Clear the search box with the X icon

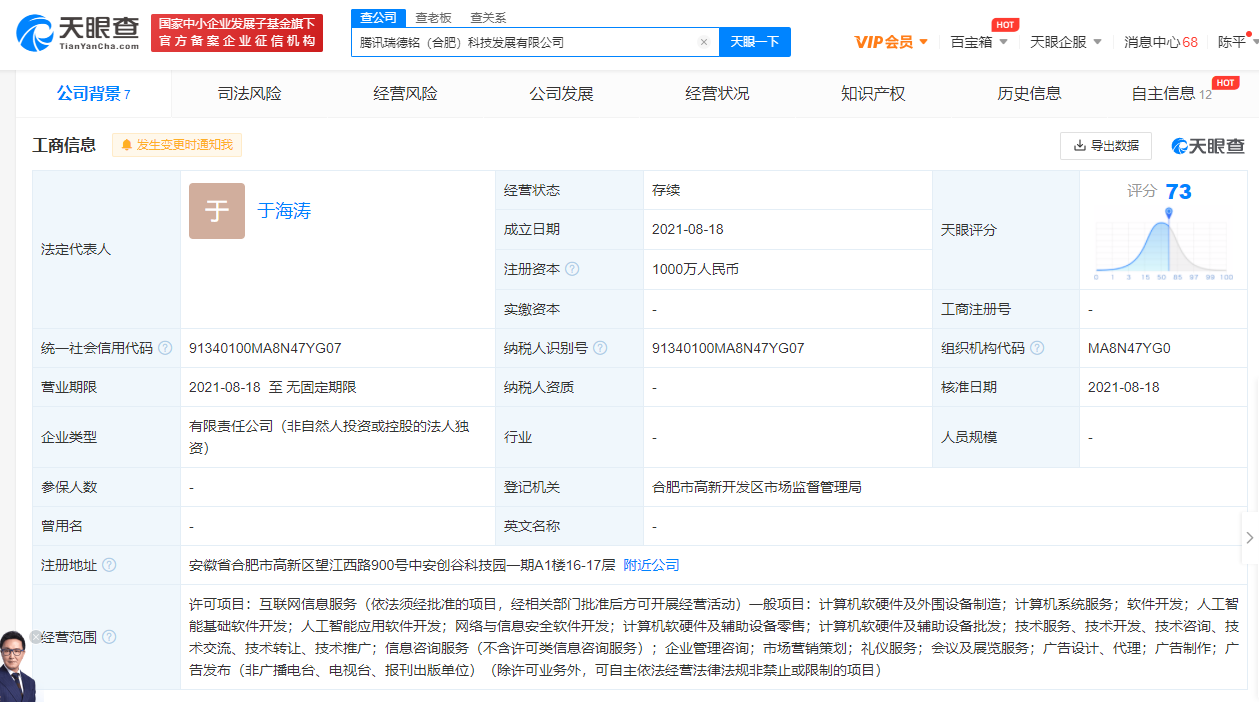click(x=703, y=42)
